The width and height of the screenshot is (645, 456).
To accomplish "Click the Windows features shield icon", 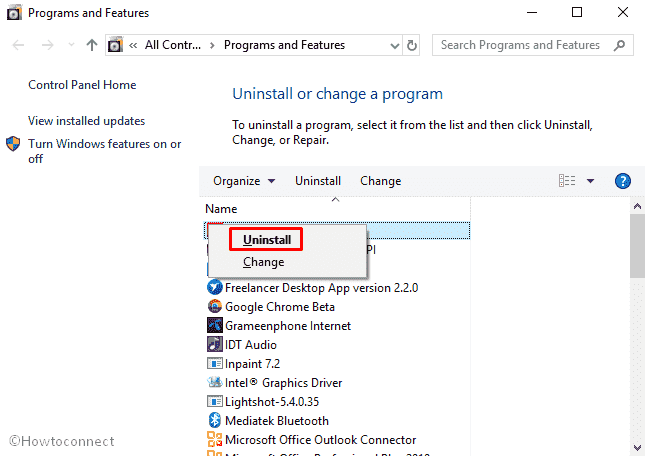I will [x=13, y=144].
